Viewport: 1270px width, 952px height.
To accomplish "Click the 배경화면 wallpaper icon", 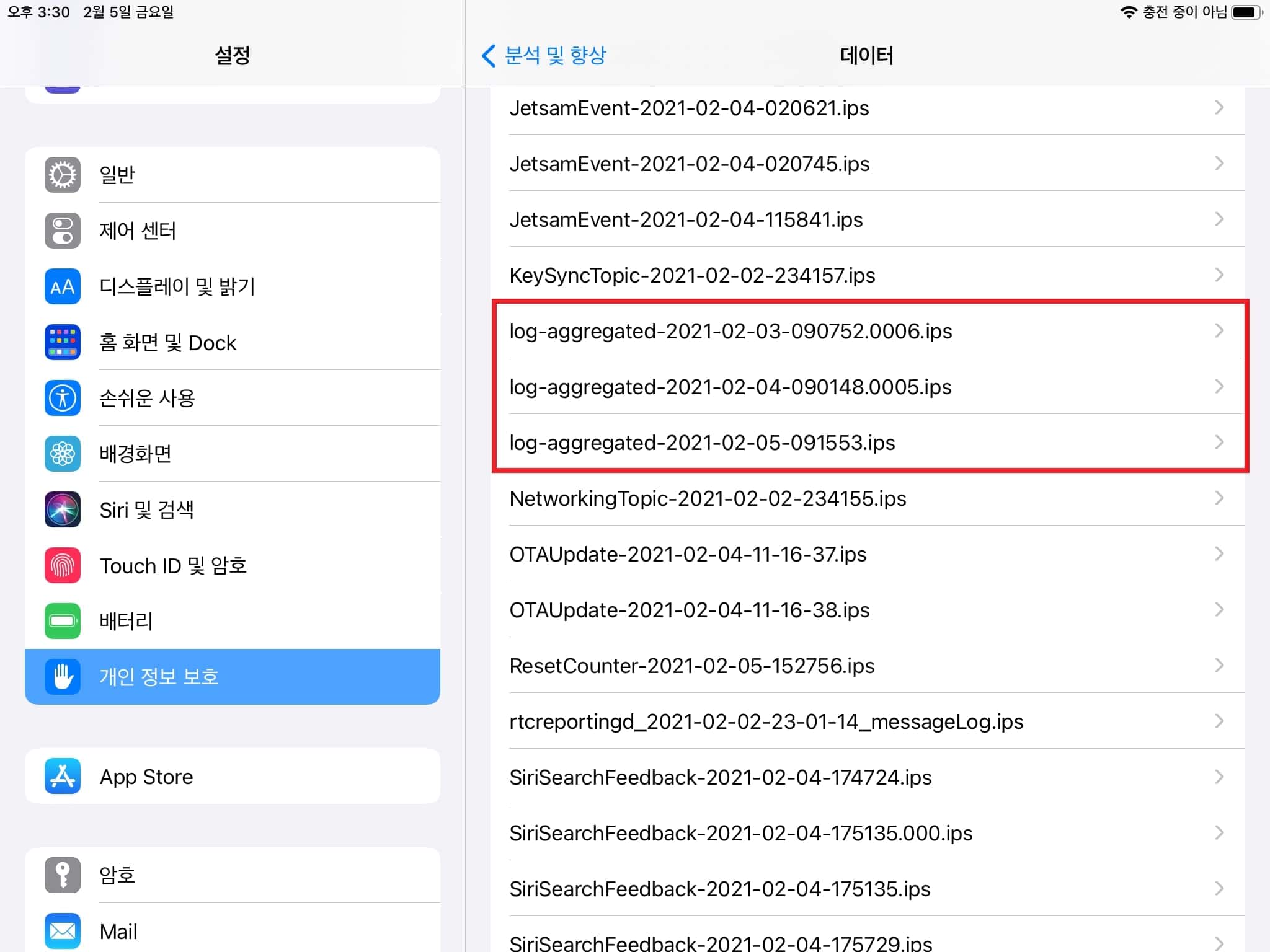I will click(62, 453).
